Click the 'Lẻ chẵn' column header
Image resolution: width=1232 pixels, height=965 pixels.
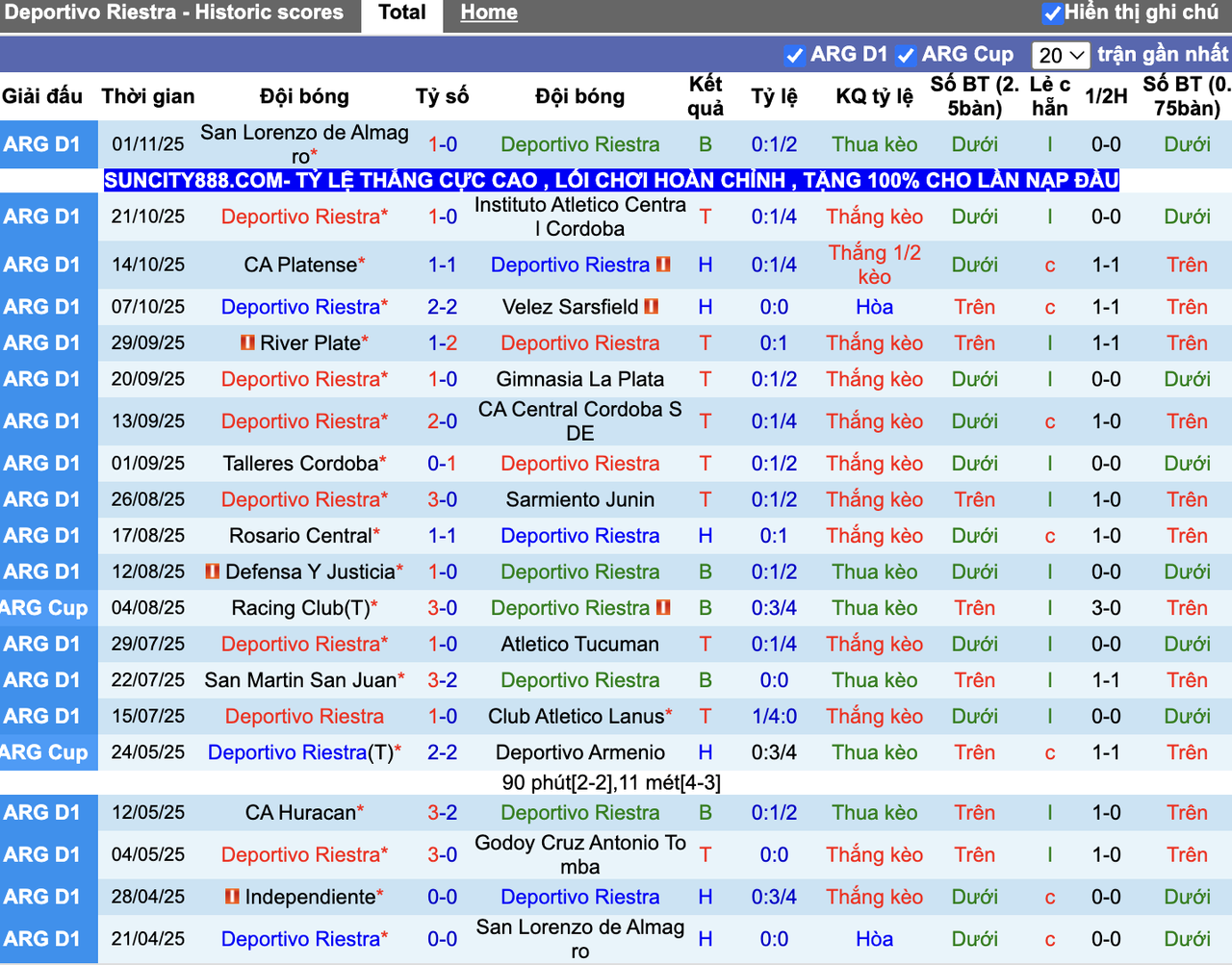[x=1050, y=96]
